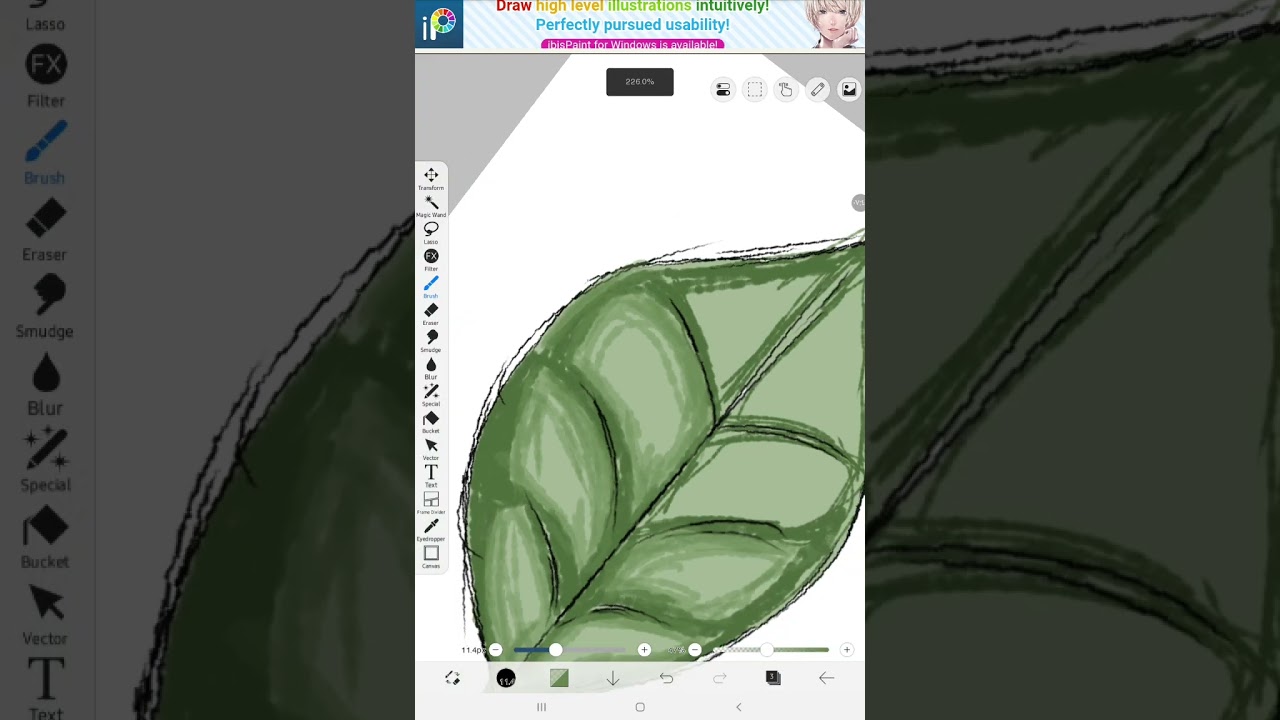Open the ibisPaint logo in the ad banner

click(x=439, y=24)
